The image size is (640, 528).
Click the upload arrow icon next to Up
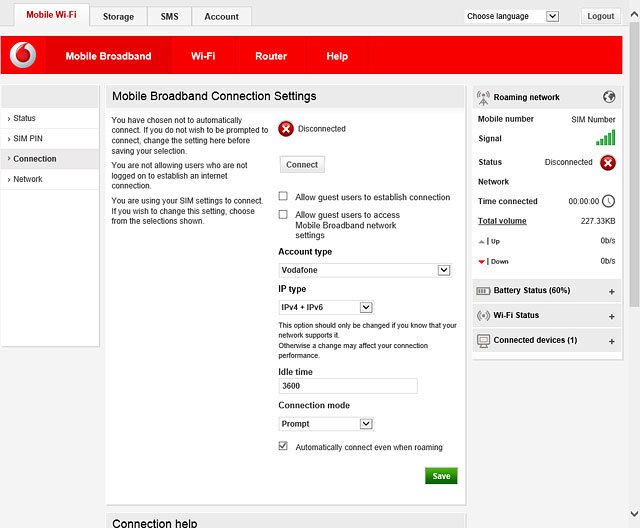(x=482, y=242)
